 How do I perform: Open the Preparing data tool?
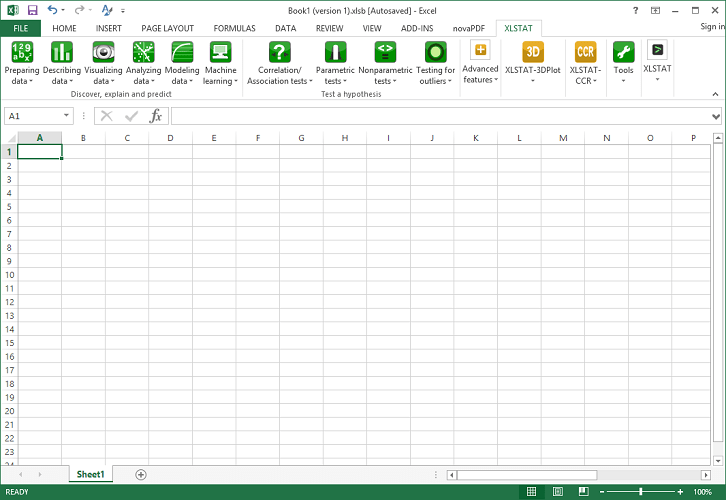click(x=22, y=62)
